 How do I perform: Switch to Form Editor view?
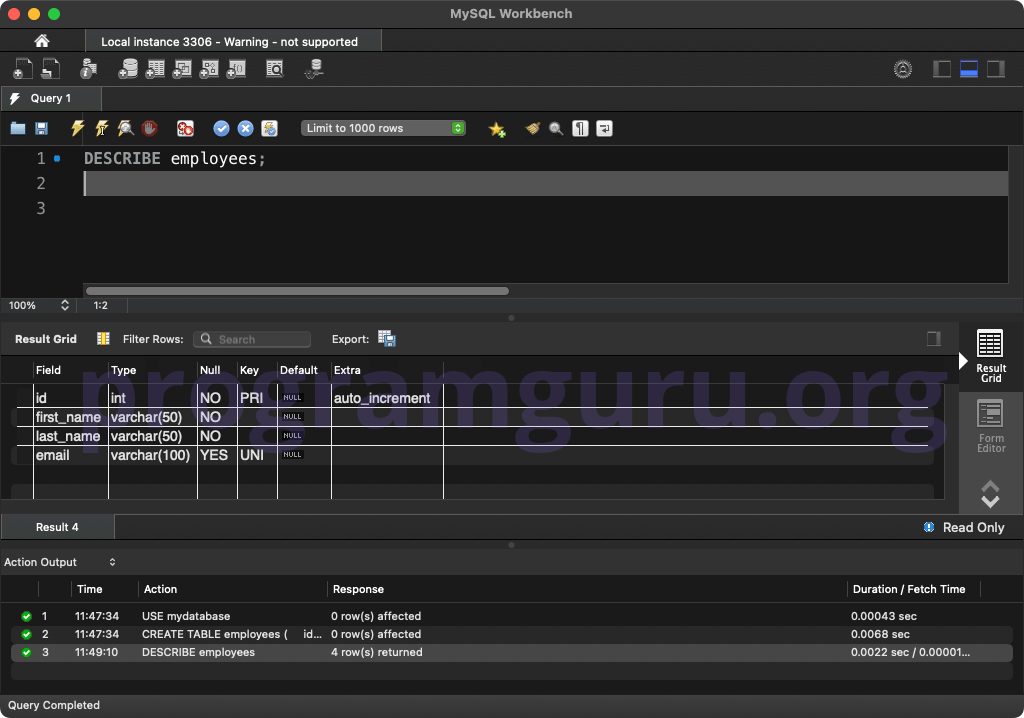click(x=990, y=427)
